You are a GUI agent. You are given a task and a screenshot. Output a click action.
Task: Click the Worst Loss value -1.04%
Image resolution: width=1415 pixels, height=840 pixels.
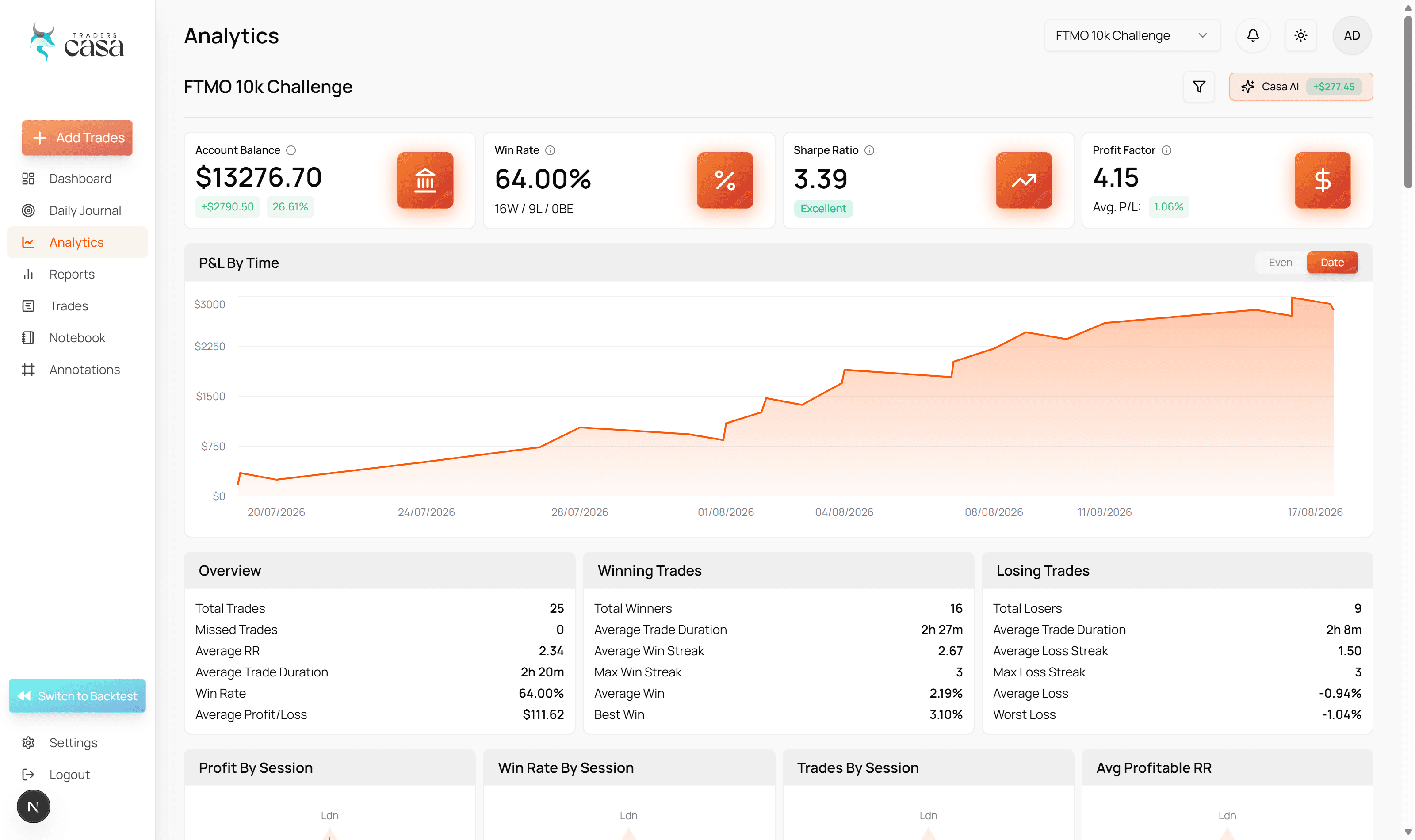click(x=1342, y=714)
